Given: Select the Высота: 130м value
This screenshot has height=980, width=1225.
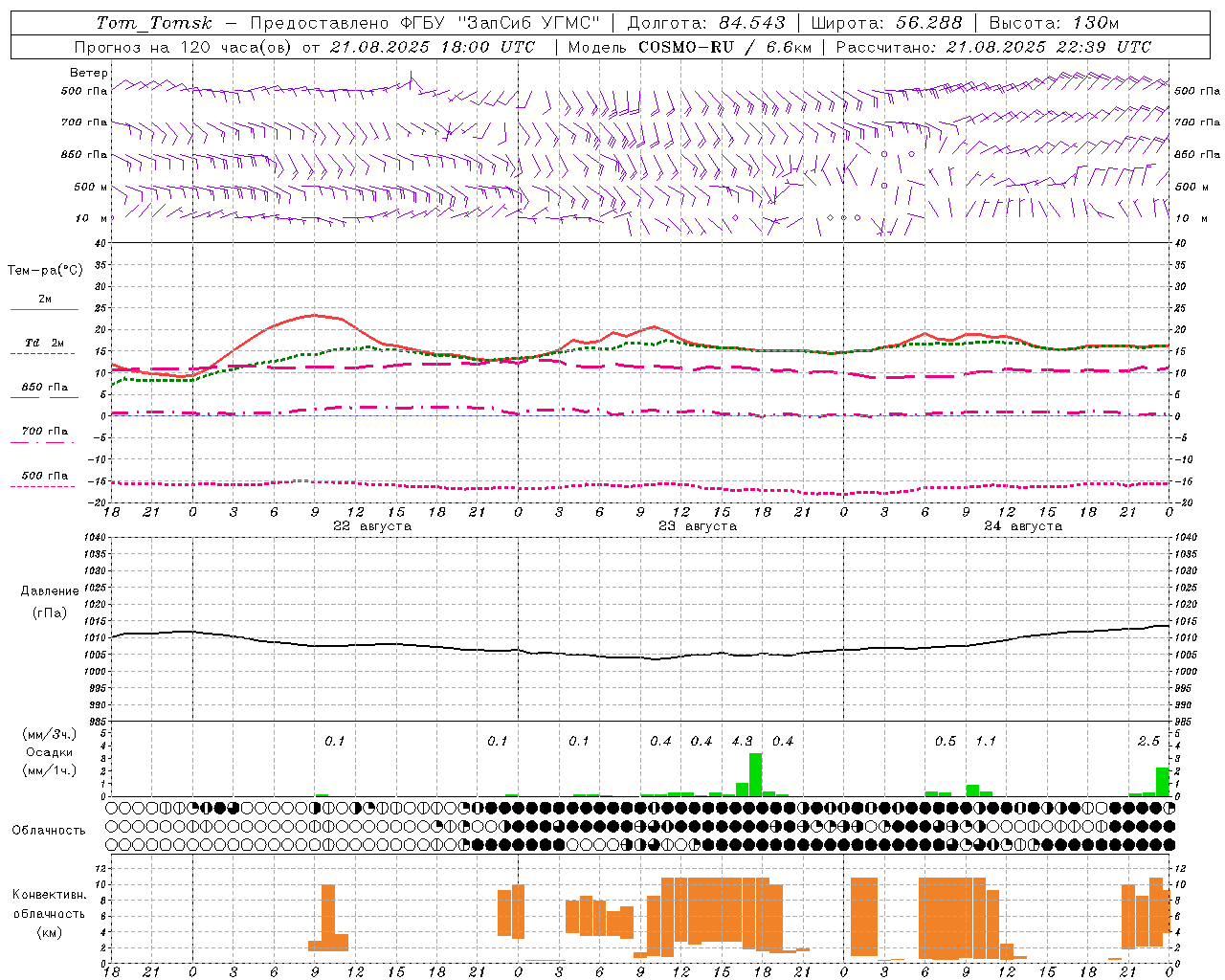Looking at the screenshot, I should (x=1054, y=23).
